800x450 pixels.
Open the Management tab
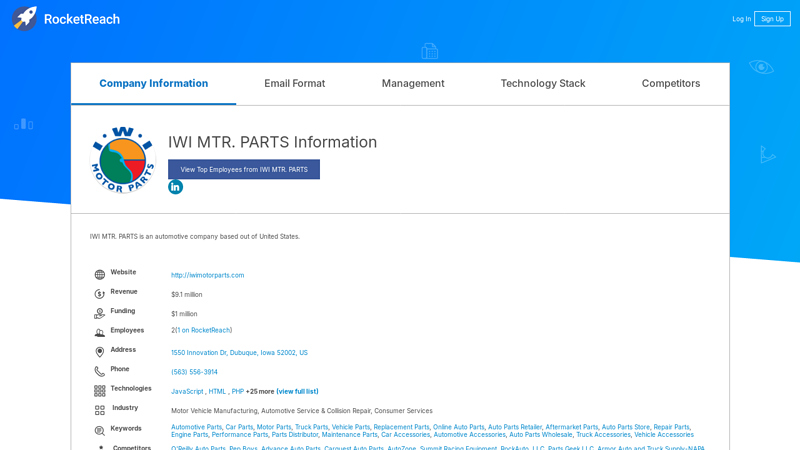point(413,83)
